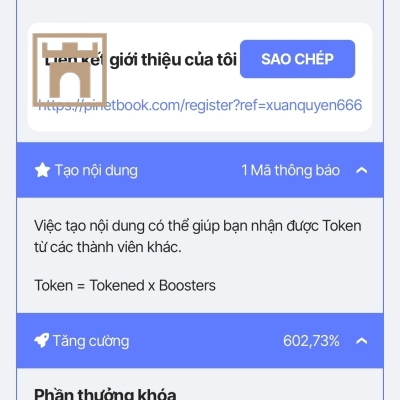The width and height of the screenshot is (400, 400).
Task: Click the giới thiệu của tôi heading
Action: tap(173, 60)
